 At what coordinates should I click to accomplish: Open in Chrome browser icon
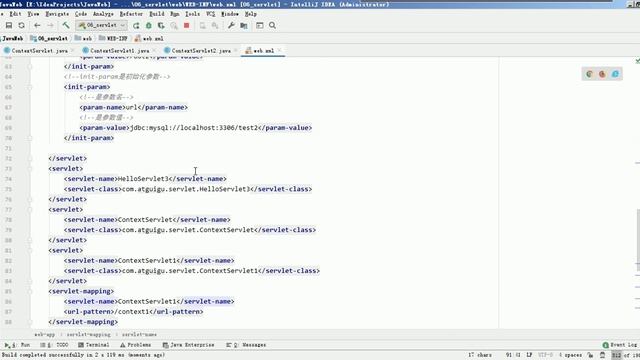(589, 74)
